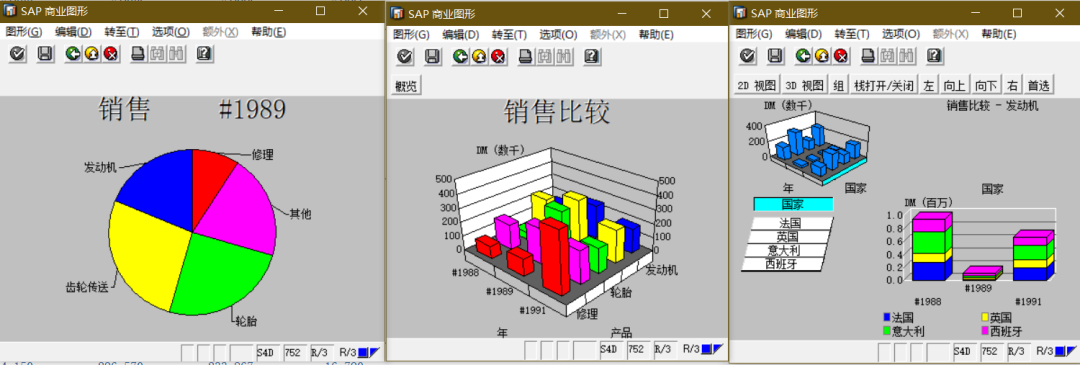Select 西班牙 row in country list

pos(783,263)
